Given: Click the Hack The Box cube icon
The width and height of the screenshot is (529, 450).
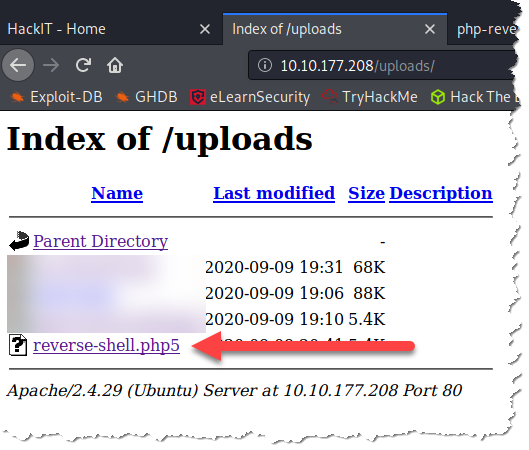Looking at the screenshot, I should (438, 97).
